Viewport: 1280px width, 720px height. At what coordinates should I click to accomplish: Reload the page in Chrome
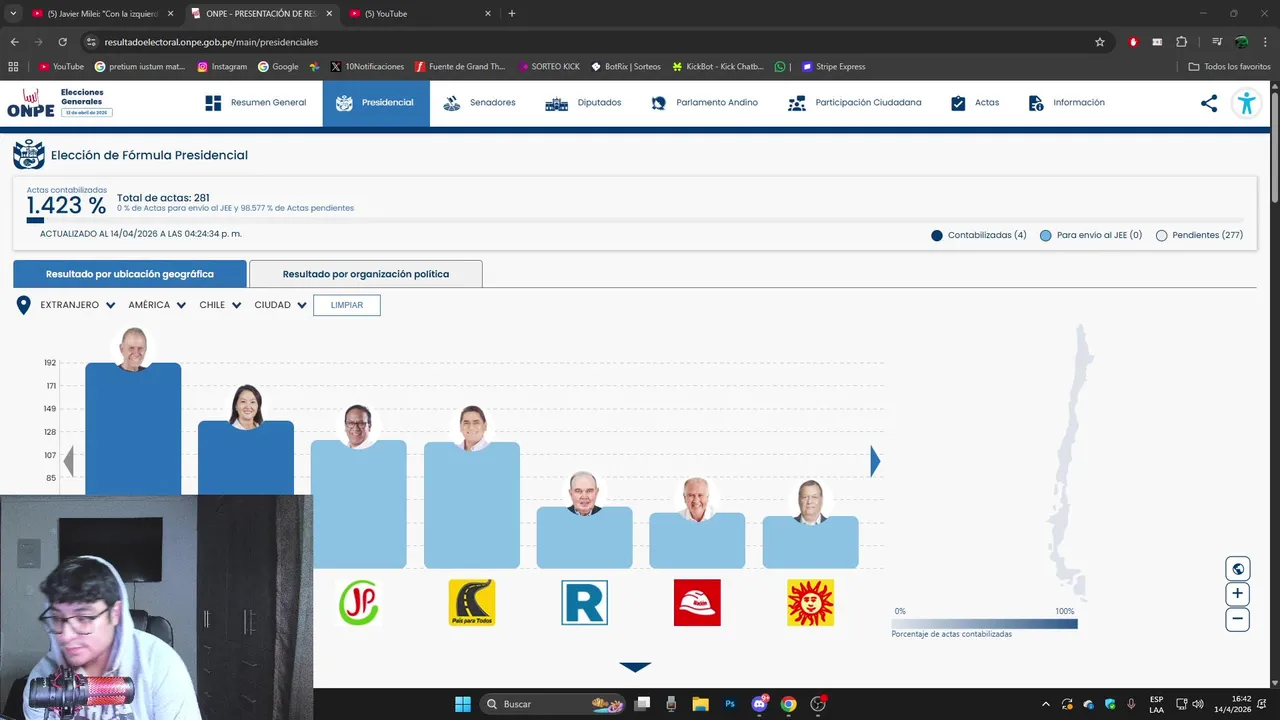(63, 42)
